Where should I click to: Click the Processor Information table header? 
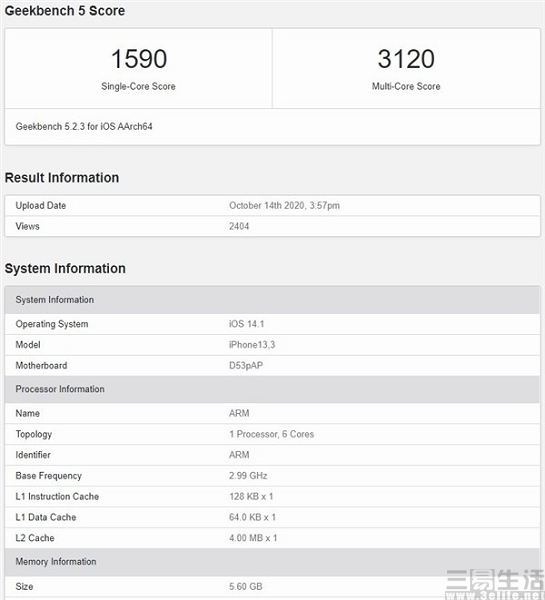[x=272, y=389]
